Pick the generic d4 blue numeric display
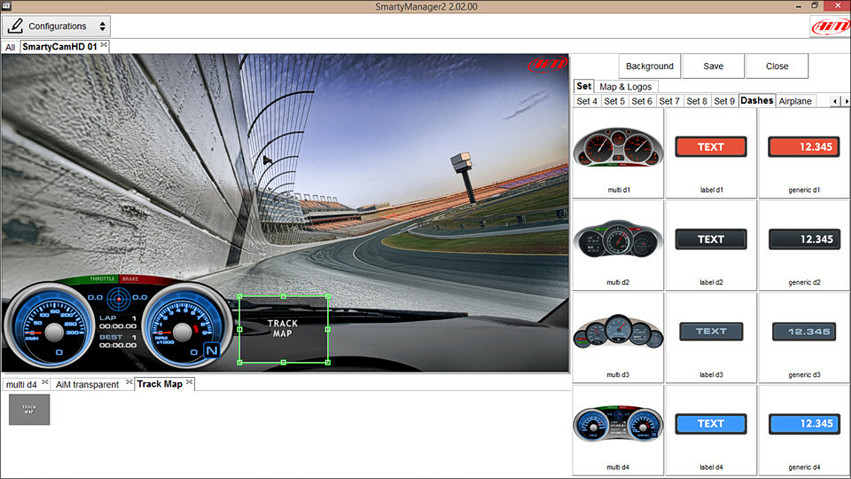851x479 pixels. (803, 424)
